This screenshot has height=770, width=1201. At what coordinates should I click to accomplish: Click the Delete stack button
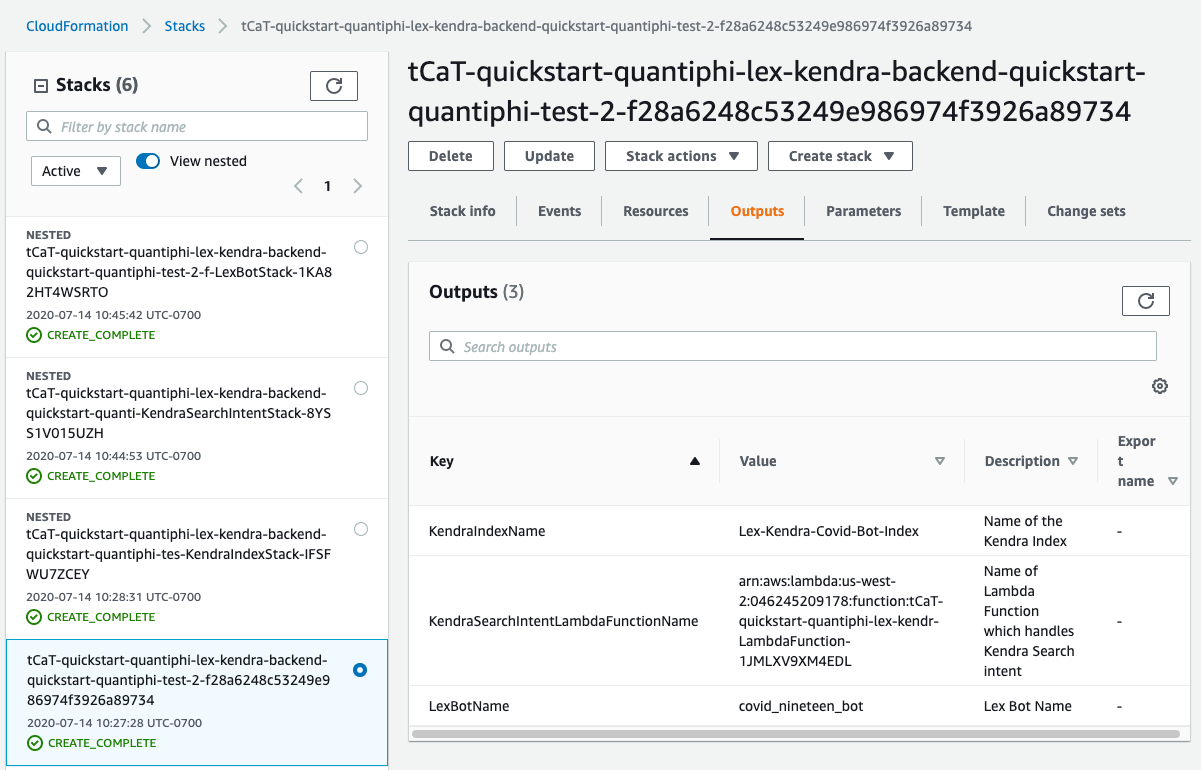[451, 156]
